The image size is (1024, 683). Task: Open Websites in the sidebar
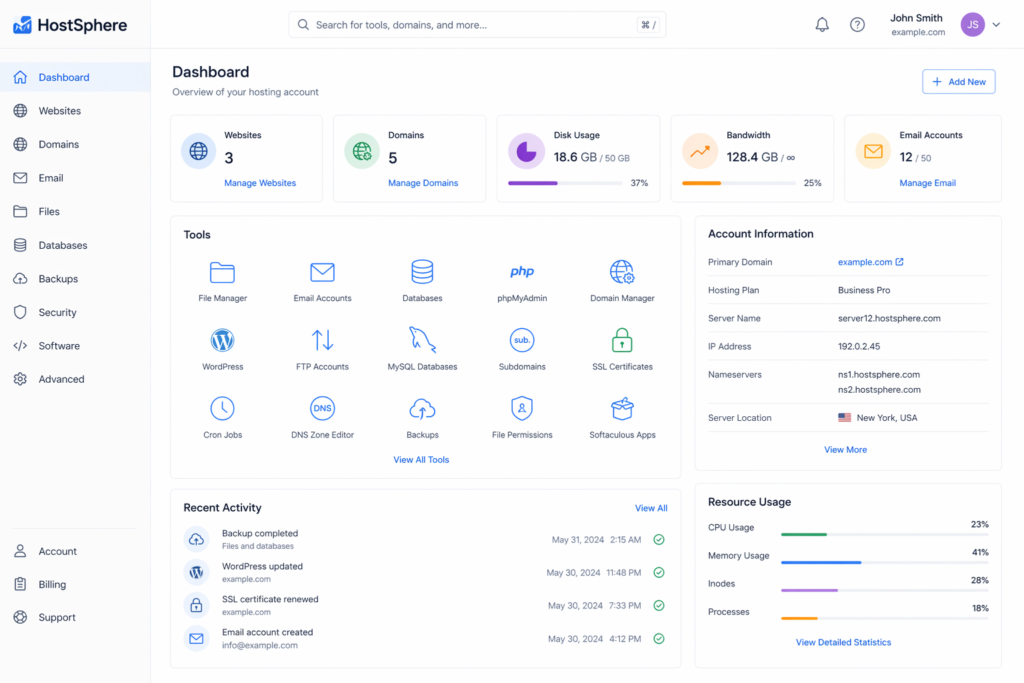click(75, 111)
